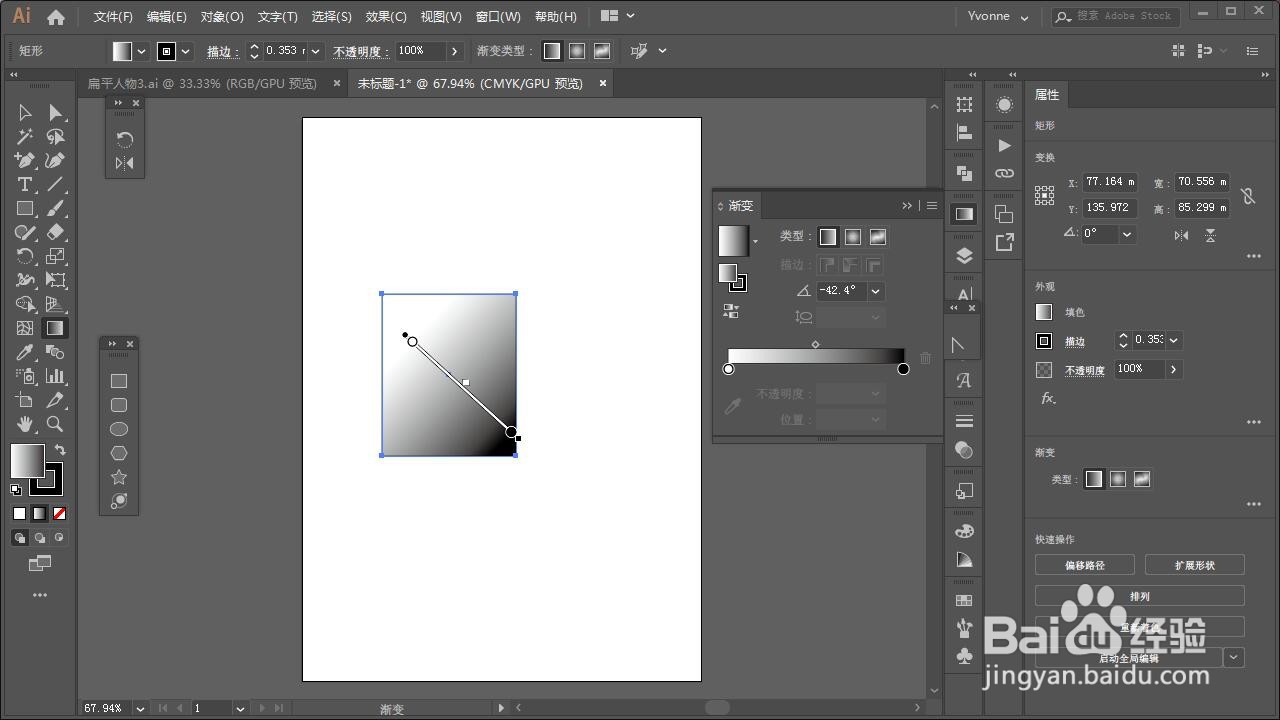
Task: Choose Radial gradient in Properties panel
Action: (x=1118, y=479)
